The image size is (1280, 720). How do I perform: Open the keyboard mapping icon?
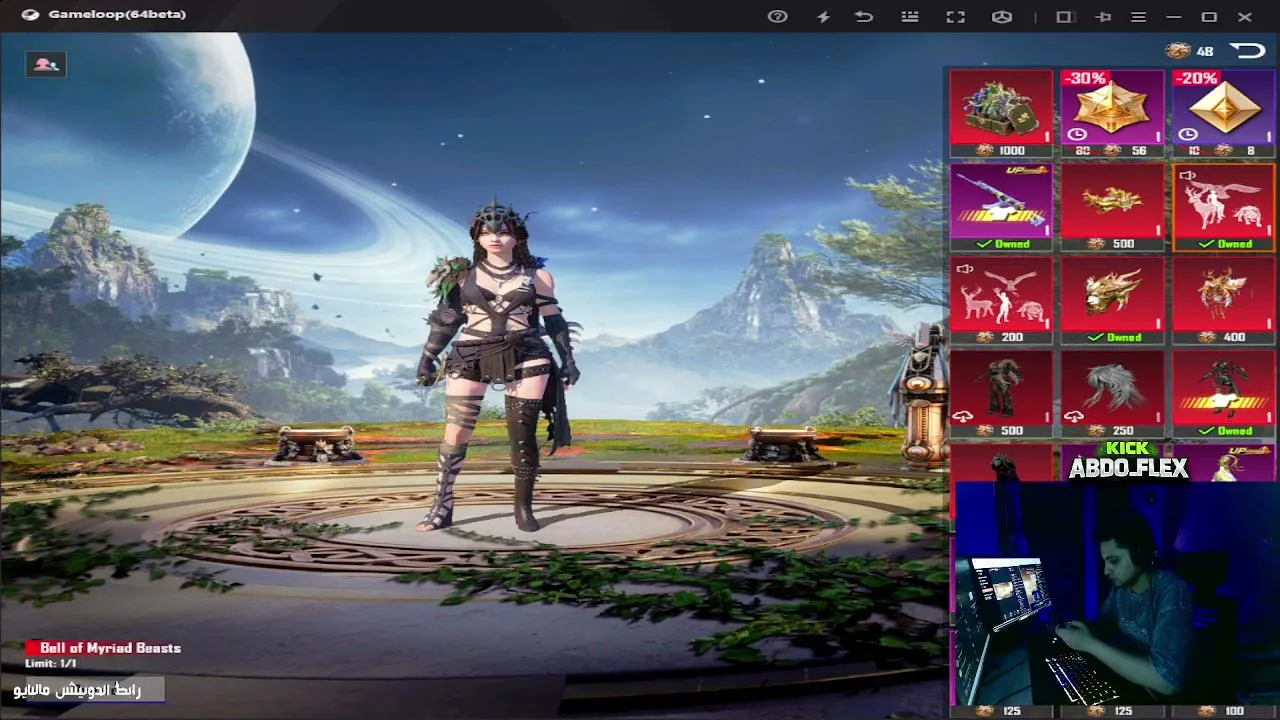click(x=910, y=16)
